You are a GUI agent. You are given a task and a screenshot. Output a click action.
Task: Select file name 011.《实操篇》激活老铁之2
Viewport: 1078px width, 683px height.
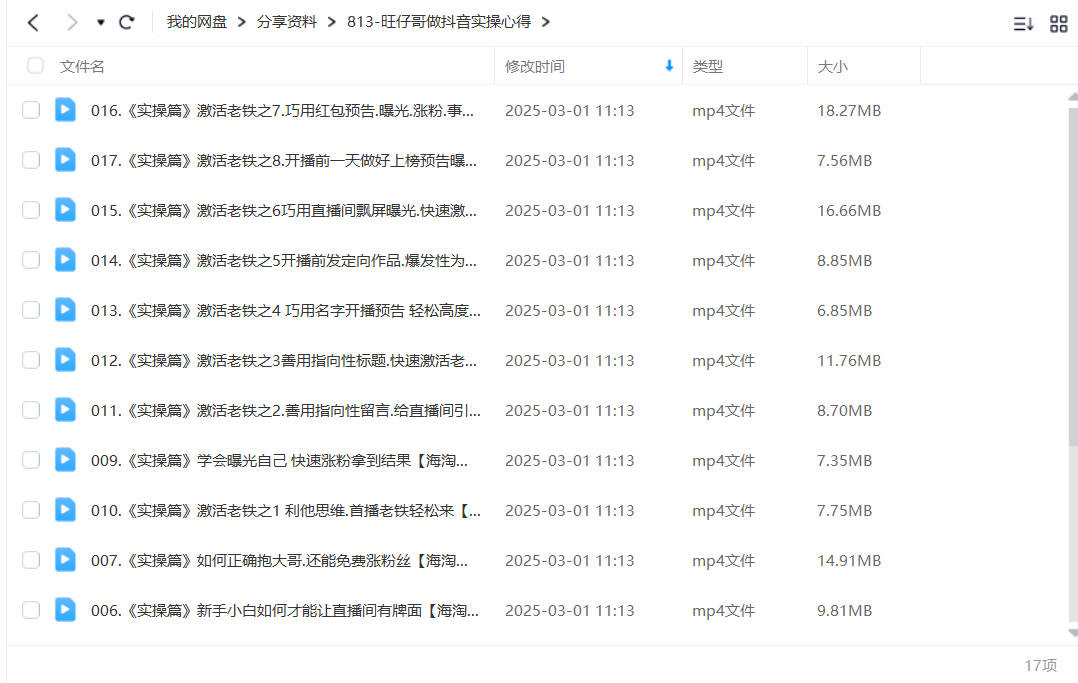click(x=286, y=411)
